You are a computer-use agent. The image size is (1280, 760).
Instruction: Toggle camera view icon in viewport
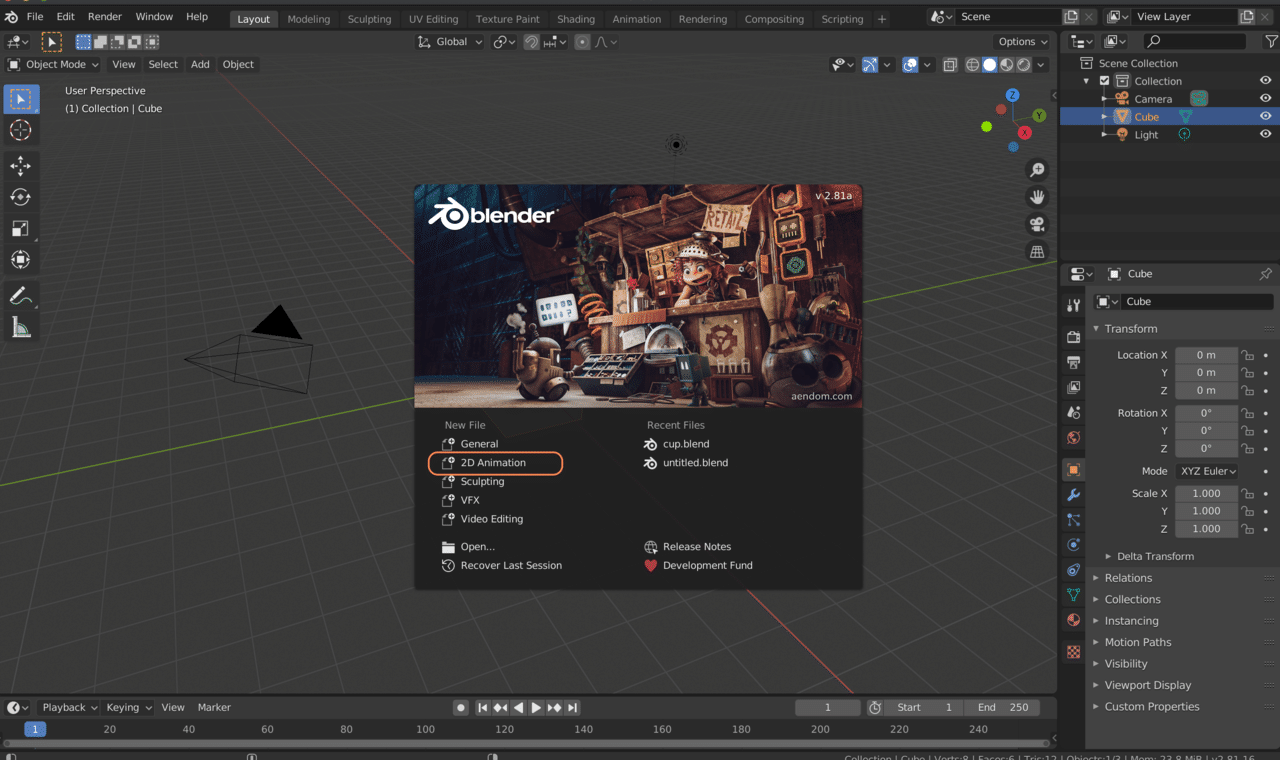pyautogui.click(x=1038, y=224)
